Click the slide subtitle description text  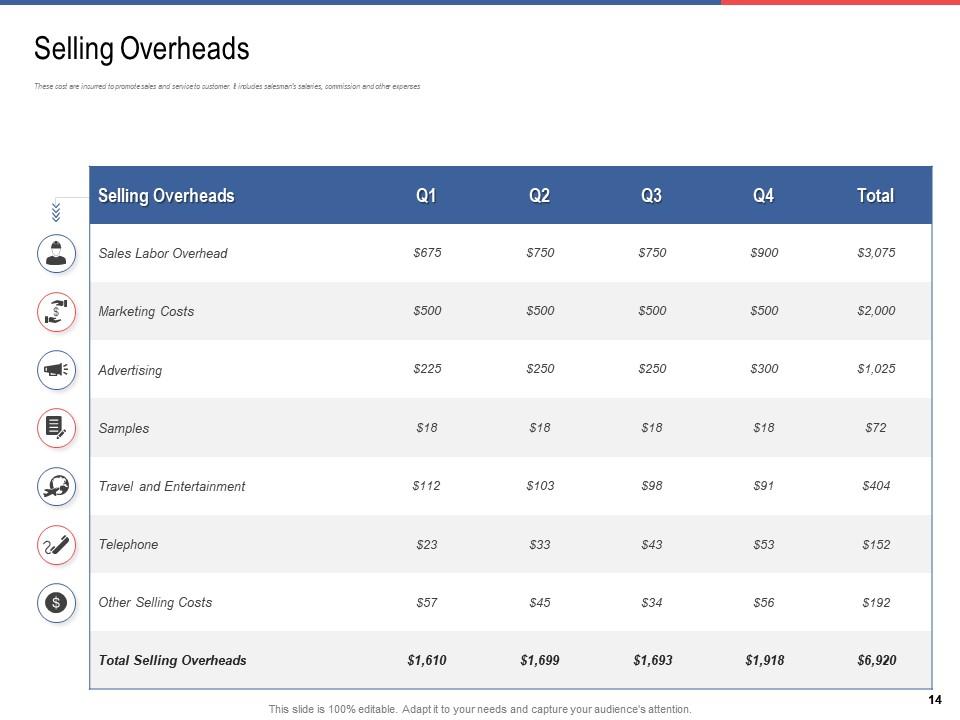(227, 87)
